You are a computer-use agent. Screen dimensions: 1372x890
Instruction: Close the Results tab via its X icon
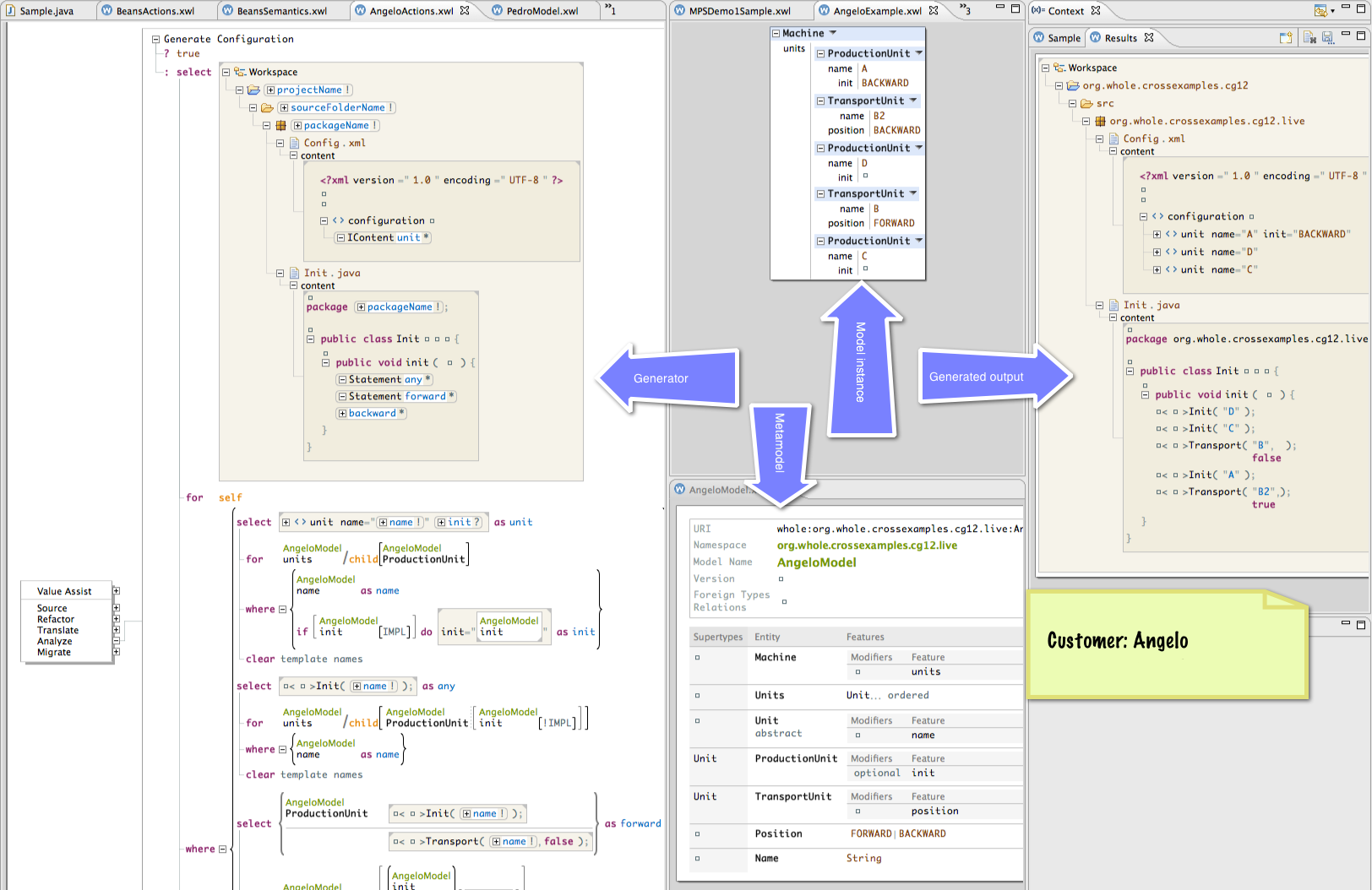click(x=1149, y=38)
